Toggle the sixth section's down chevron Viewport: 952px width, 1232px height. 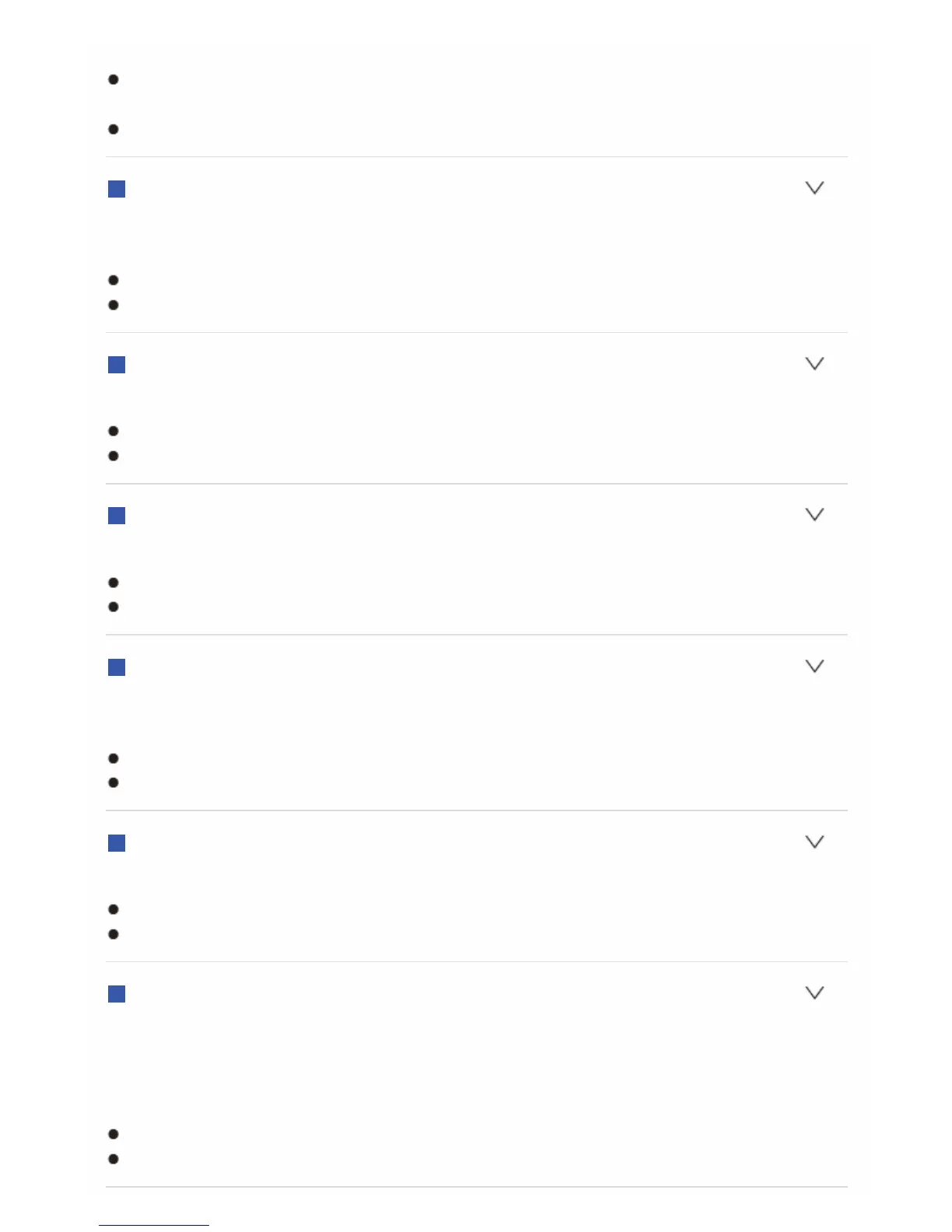tap(814, 993)
